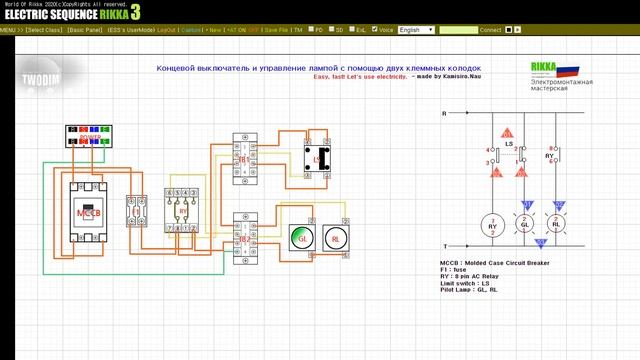The image size is (640, 360).
Task: Click the blue upper POWER terminal
Action: pos(94,130)
